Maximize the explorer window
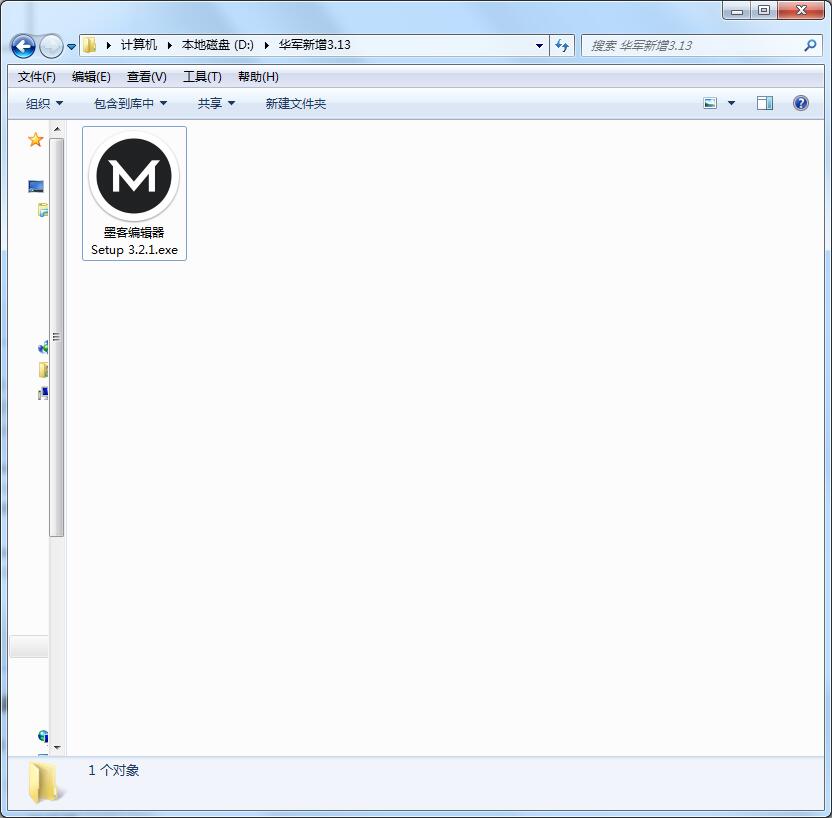The width and height of the screenshot is (832, 818). 764,11
